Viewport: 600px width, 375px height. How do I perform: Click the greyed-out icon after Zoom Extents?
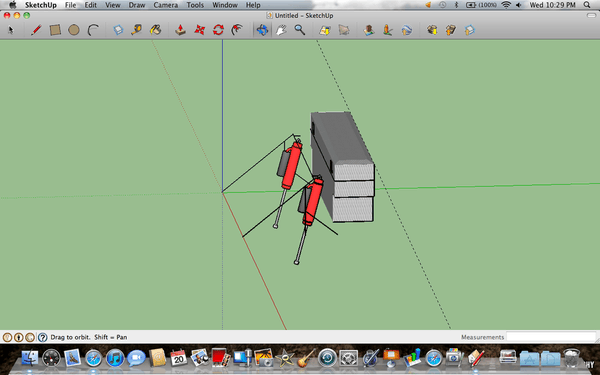pos(344,30)
